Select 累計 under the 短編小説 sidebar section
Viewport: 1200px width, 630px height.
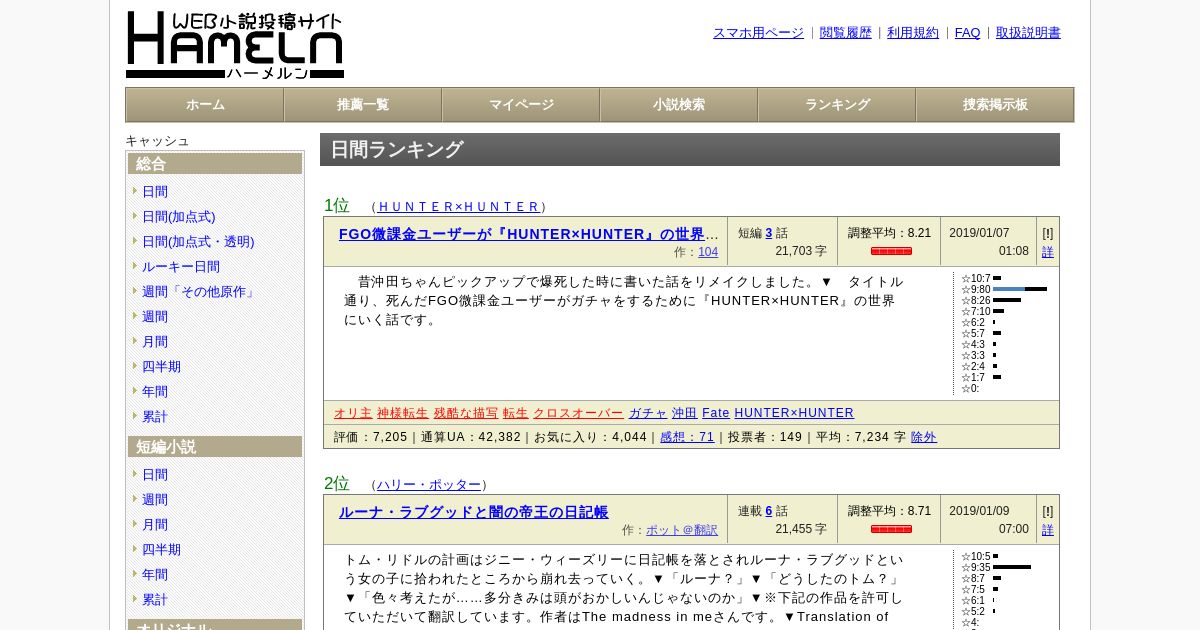pos(155,600)
